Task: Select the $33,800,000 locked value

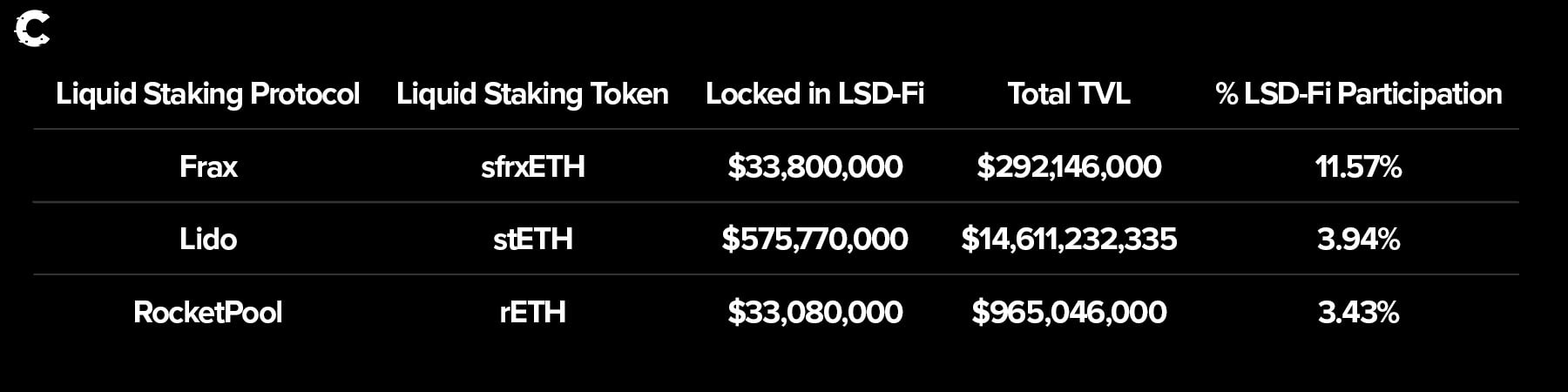Action: (814, 166)
